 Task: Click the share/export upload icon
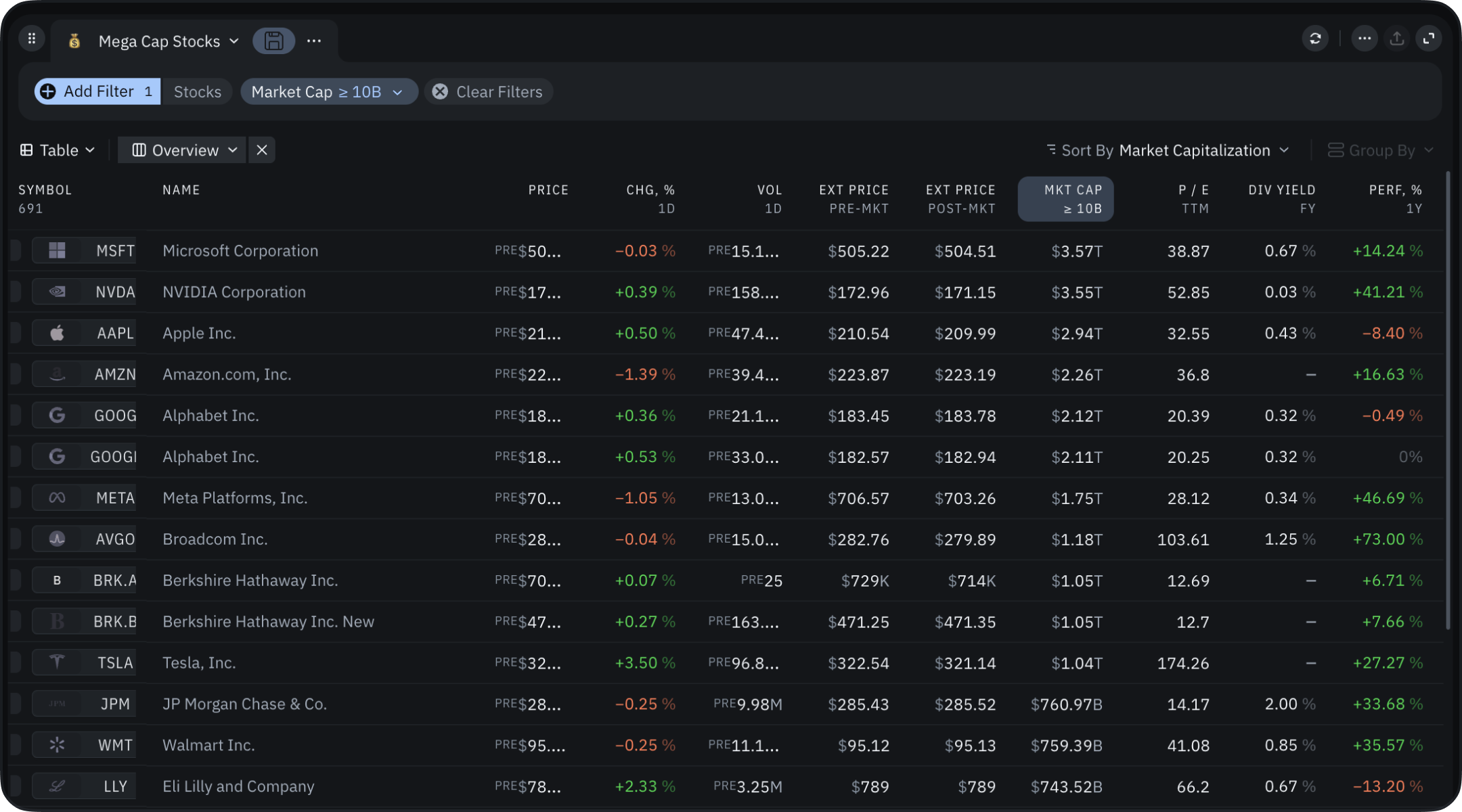click(1396, 39)
